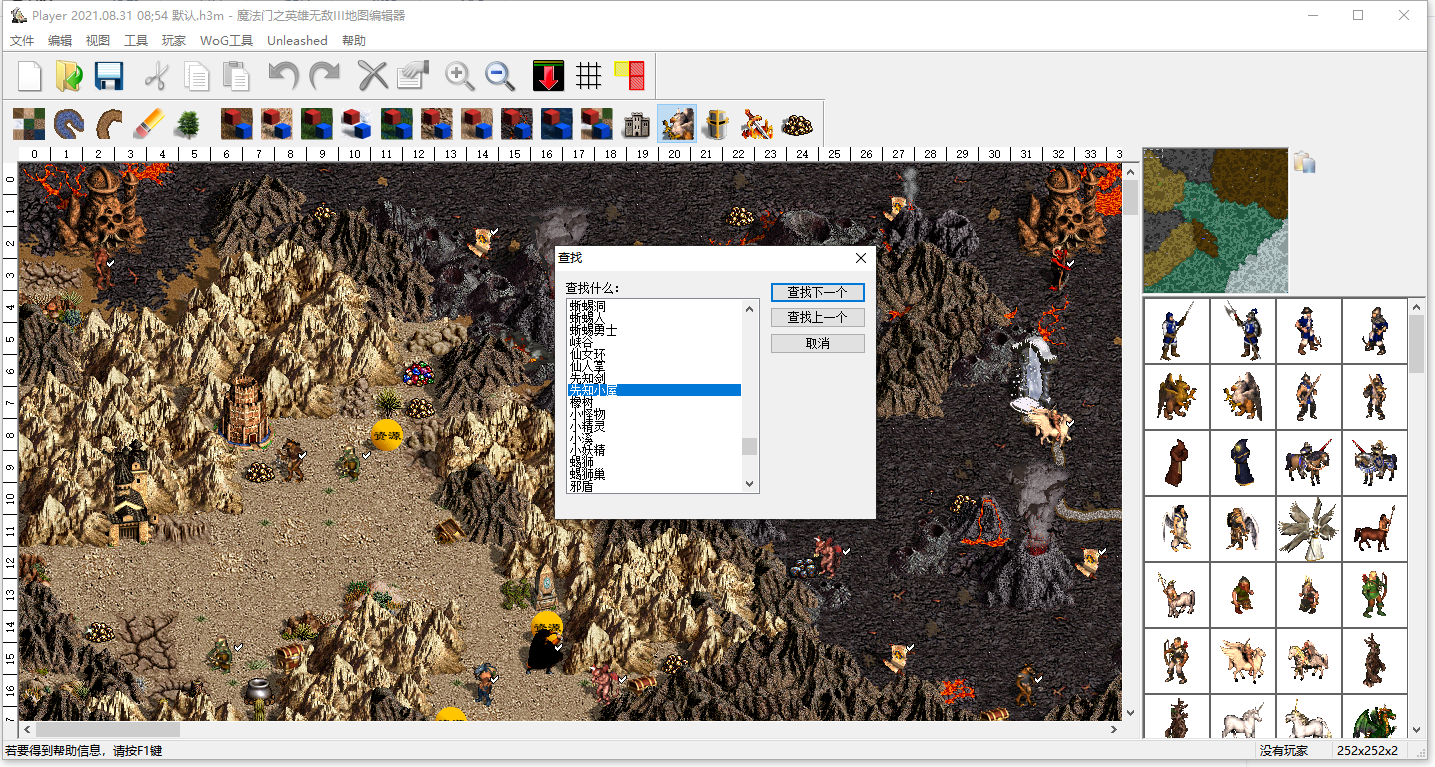
Task: Click the minimap overview thumbnail
Action: coord(1215,221)
